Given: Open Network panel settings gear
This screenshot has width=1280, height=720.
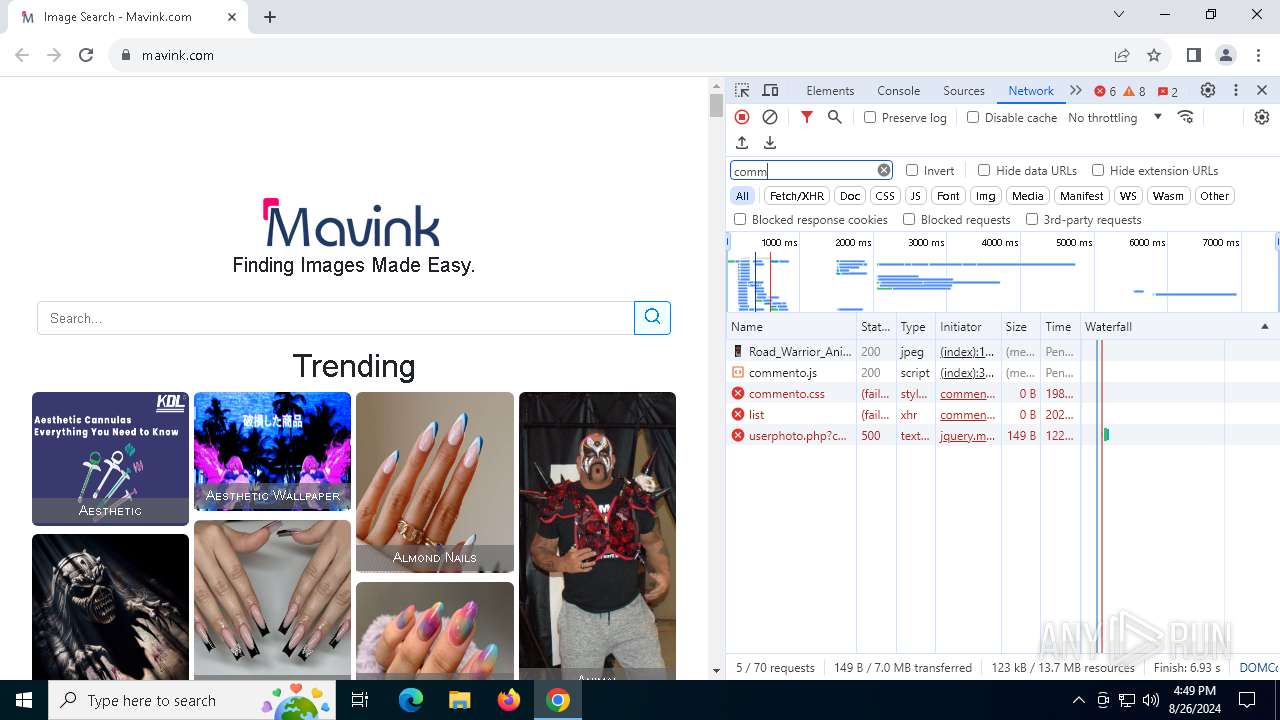Looking at the screenshot, I should click(x=1262, y=117).
